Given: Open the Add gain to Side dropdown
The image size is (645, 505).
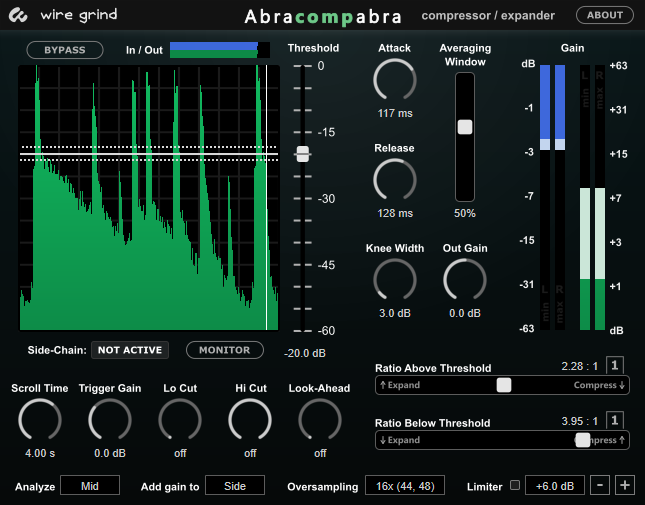Looking at the screenshot, I should [235, 486].
